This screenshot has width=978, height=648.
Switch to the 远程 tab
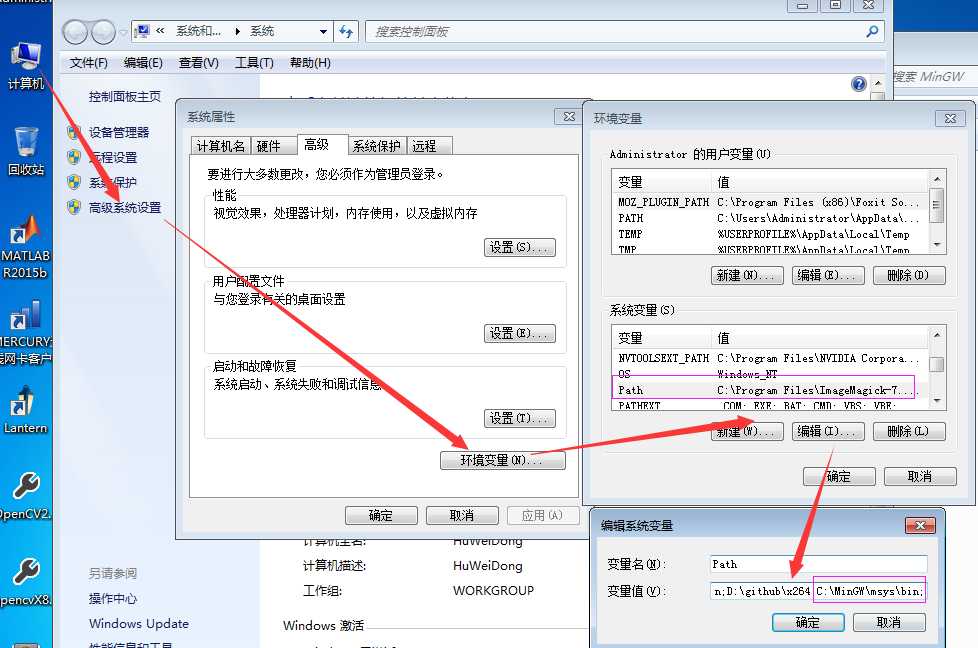pos(429,146)
